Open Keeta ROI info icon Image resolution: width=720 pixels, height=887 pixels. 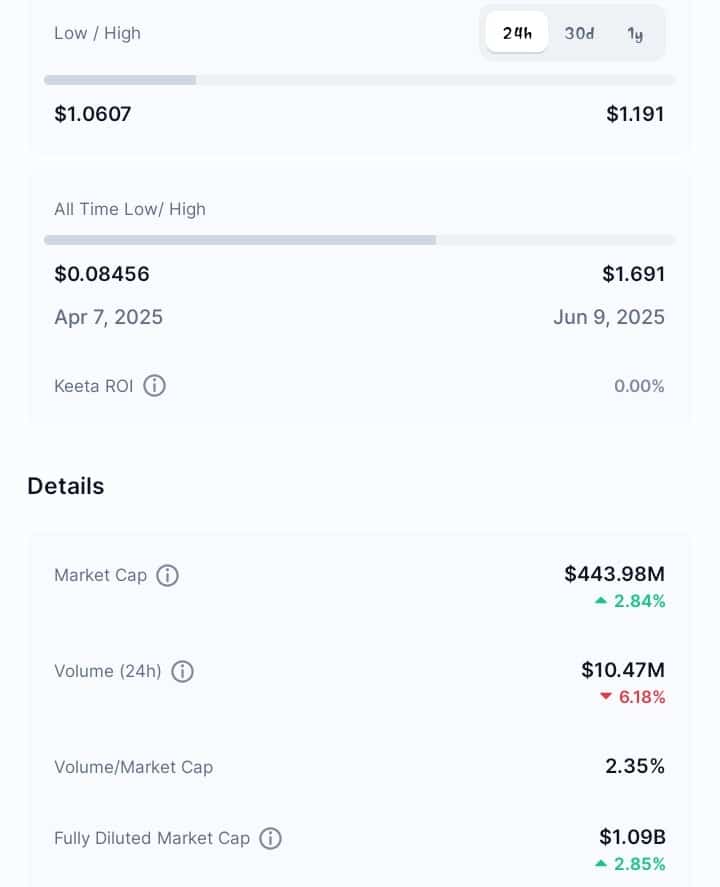click(154, 386)
